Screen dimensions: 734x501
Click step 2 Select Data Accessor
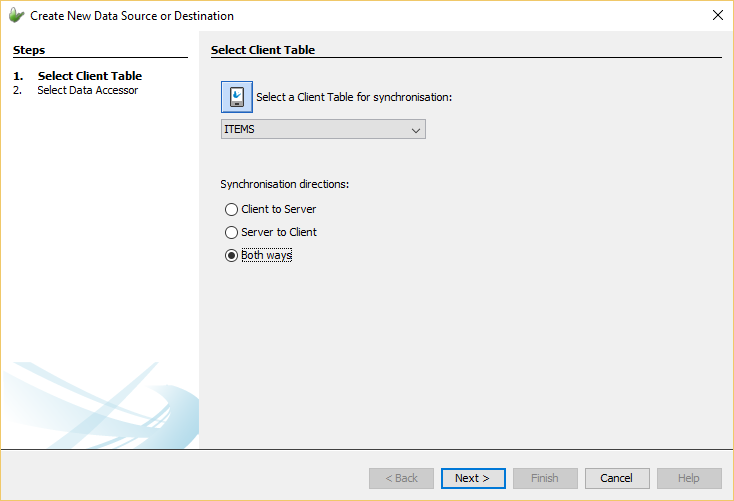[87, 90]
